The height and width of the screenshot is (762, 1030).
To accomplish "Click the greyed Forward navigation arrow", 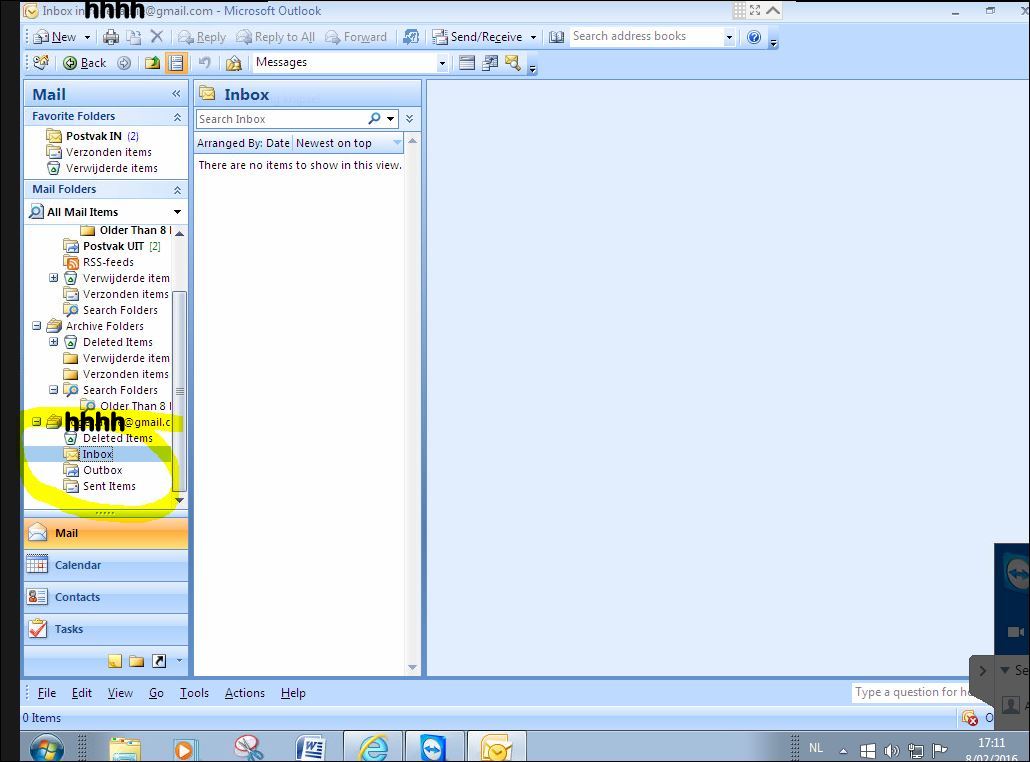I will coord(123,63).
